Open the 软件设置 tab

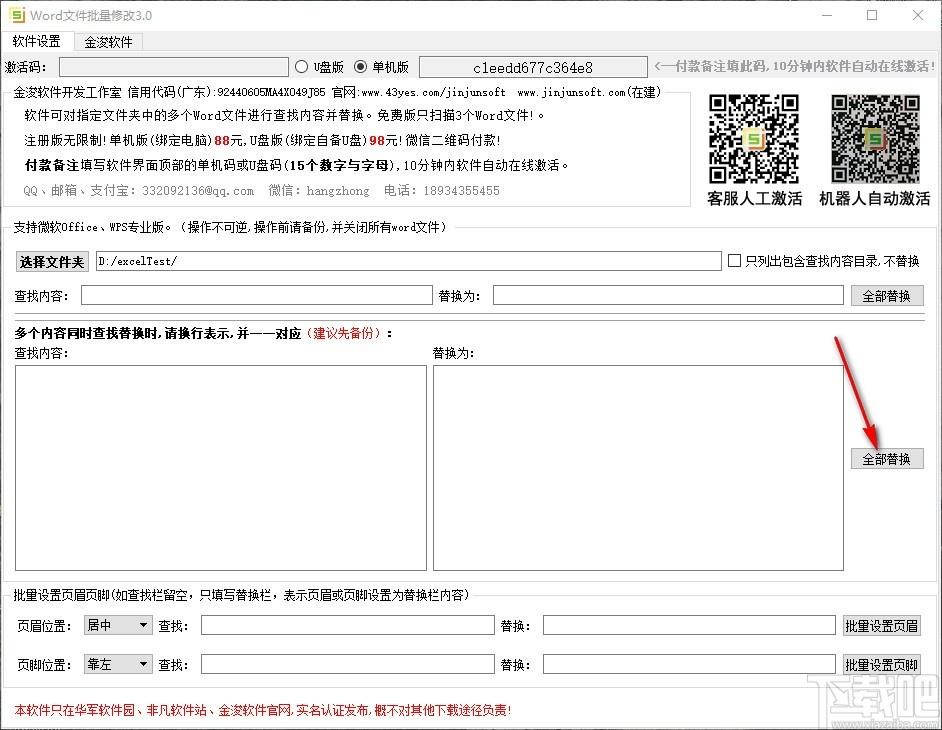click(x=37, y=41)
